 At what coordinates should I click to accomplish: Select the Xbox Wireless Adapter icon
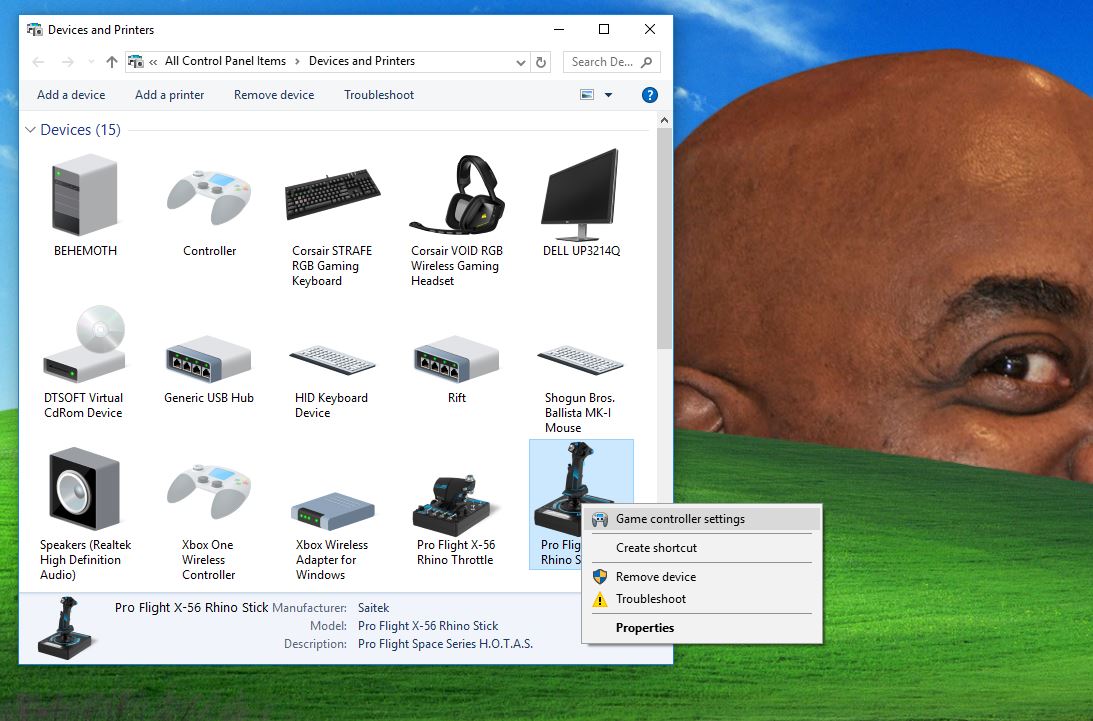333,511
